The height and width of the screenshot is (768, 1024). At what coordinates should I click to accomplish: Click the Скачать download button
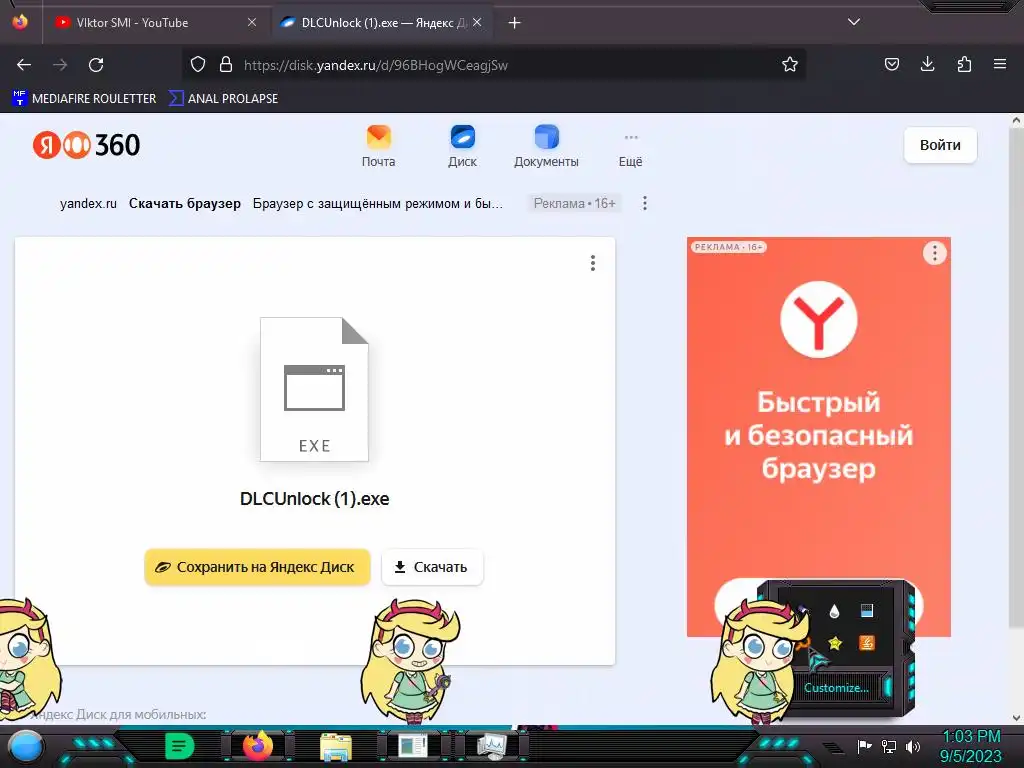tap(432, 567)
